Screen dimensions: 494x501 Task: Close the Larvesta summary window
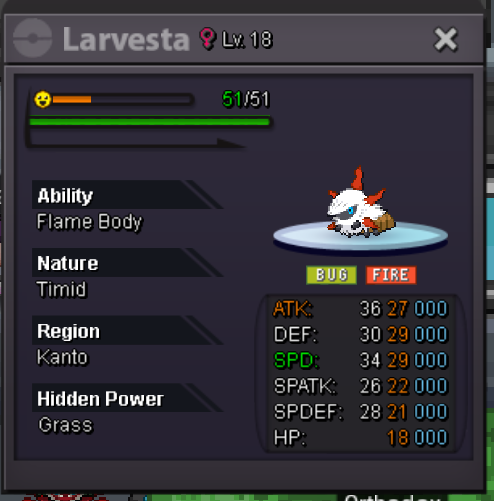pyautogui.click(x=445, y=39)
